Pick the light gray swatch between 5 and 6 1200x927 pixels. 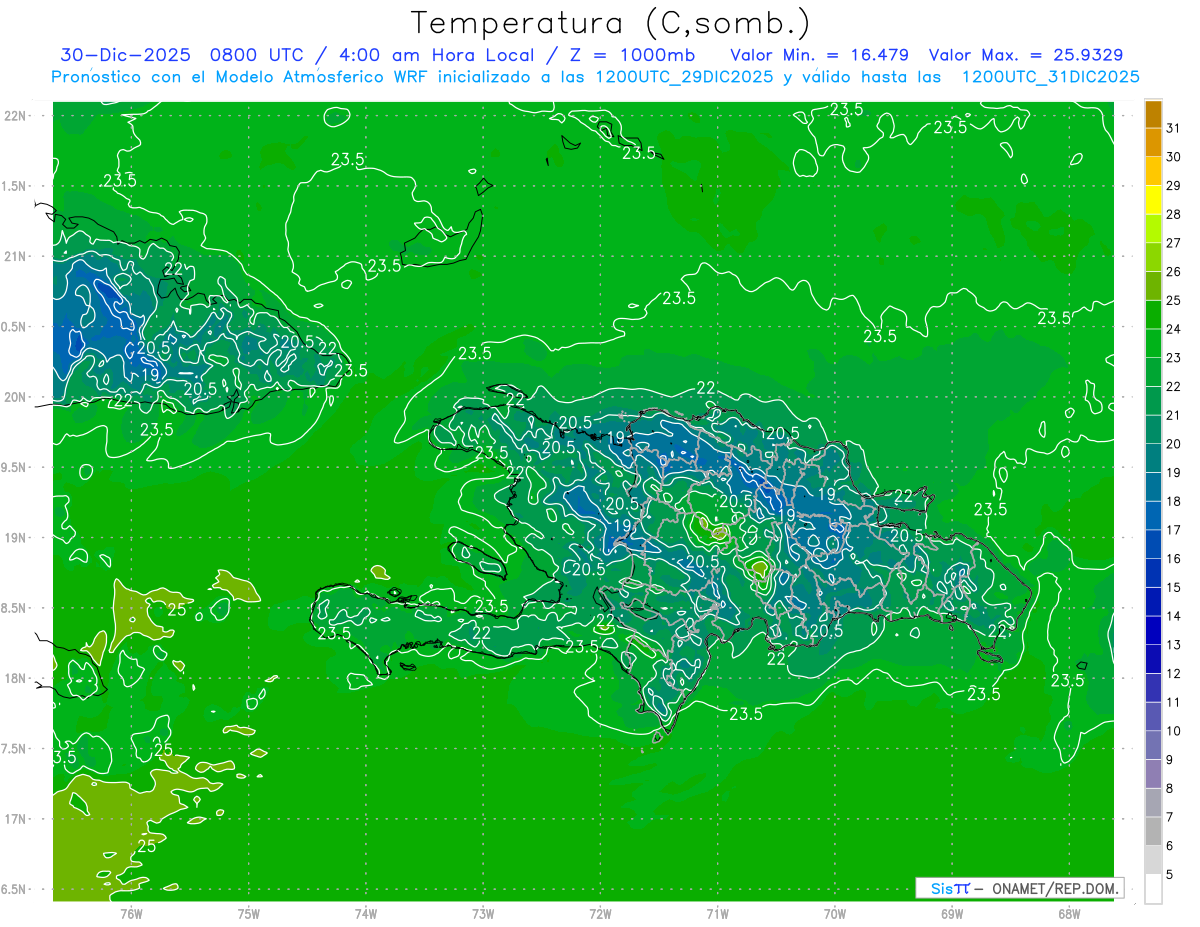(x=1153, y=860)
